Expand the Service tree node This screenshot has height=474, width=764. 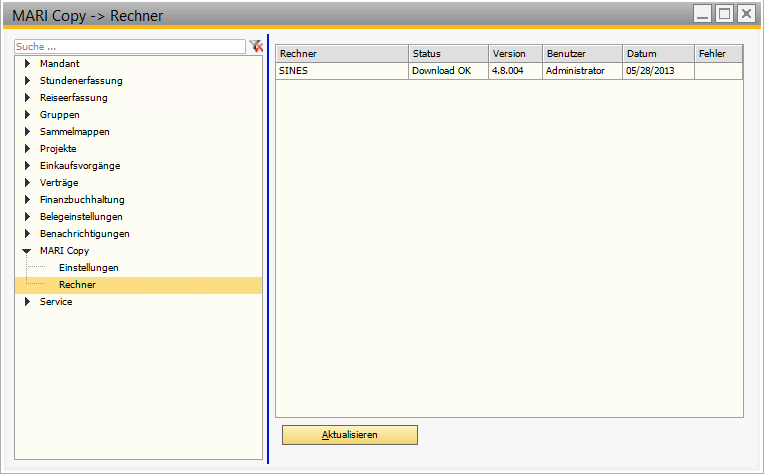click(28, 302)
